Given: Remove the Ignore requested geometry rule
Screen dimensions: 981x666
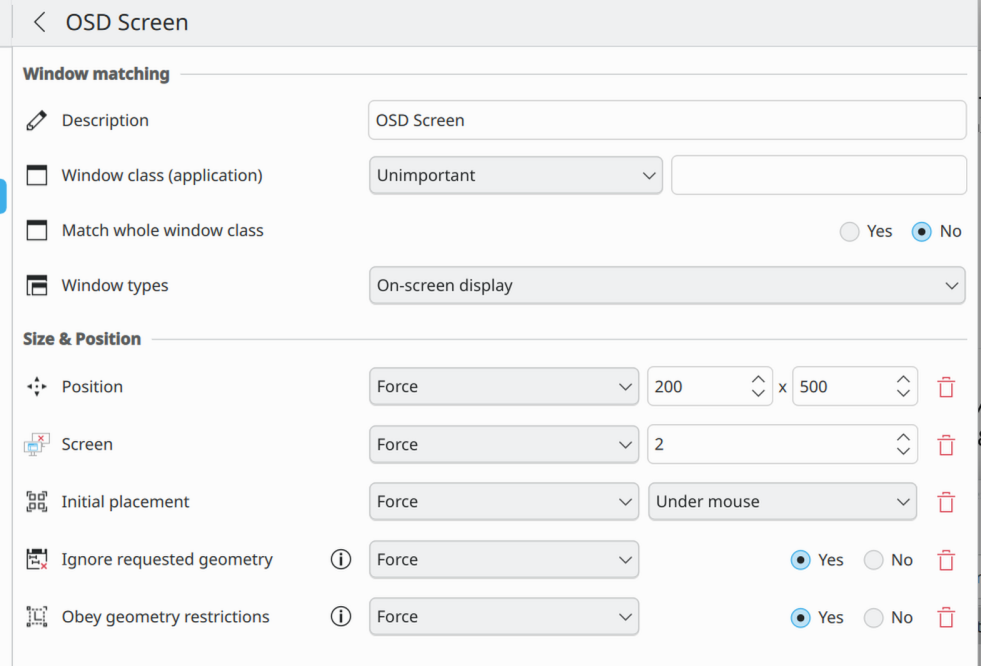Looking at the screenshot, I should tap(945, 560).
